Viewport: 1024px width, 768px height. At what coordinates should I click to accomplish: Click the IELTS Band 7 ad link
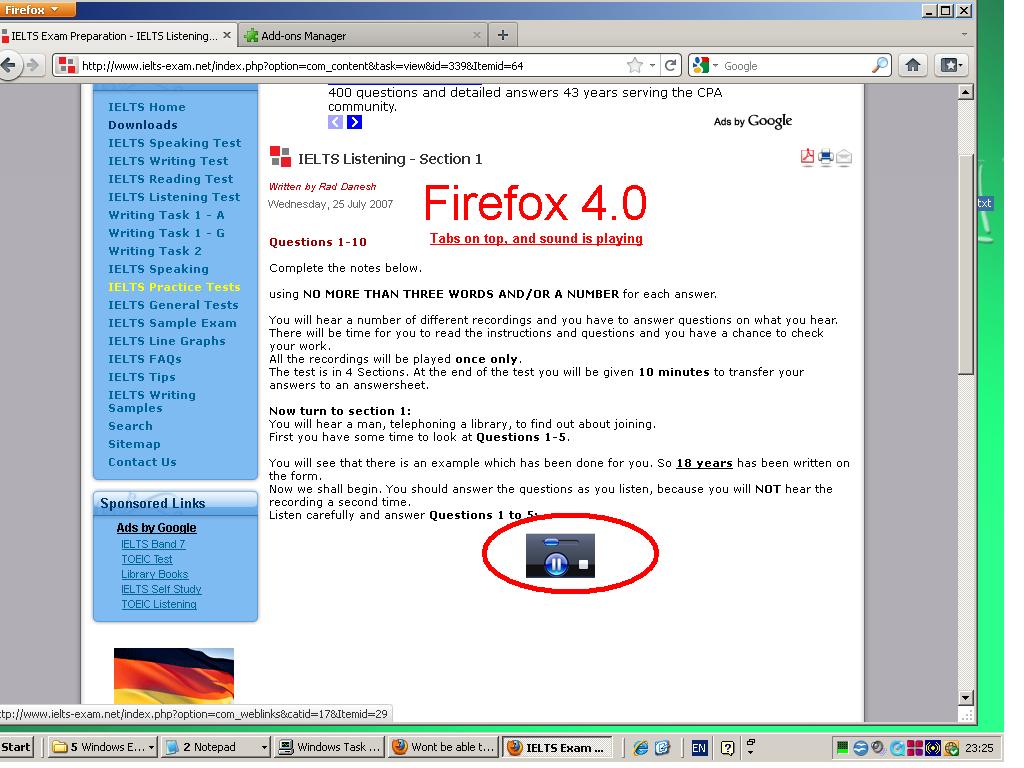[x=153, y=544]
